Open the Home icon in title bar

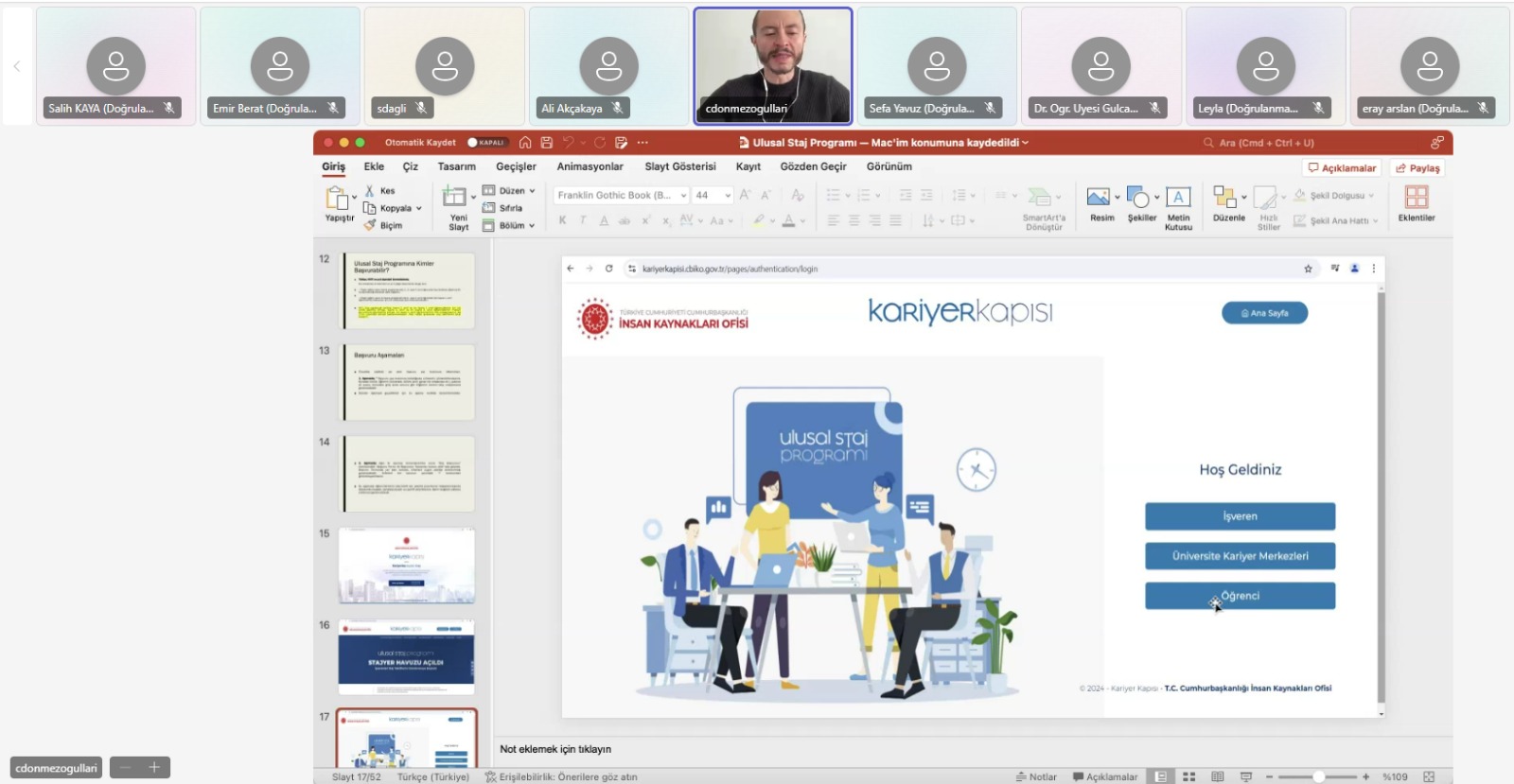point(525,143)
